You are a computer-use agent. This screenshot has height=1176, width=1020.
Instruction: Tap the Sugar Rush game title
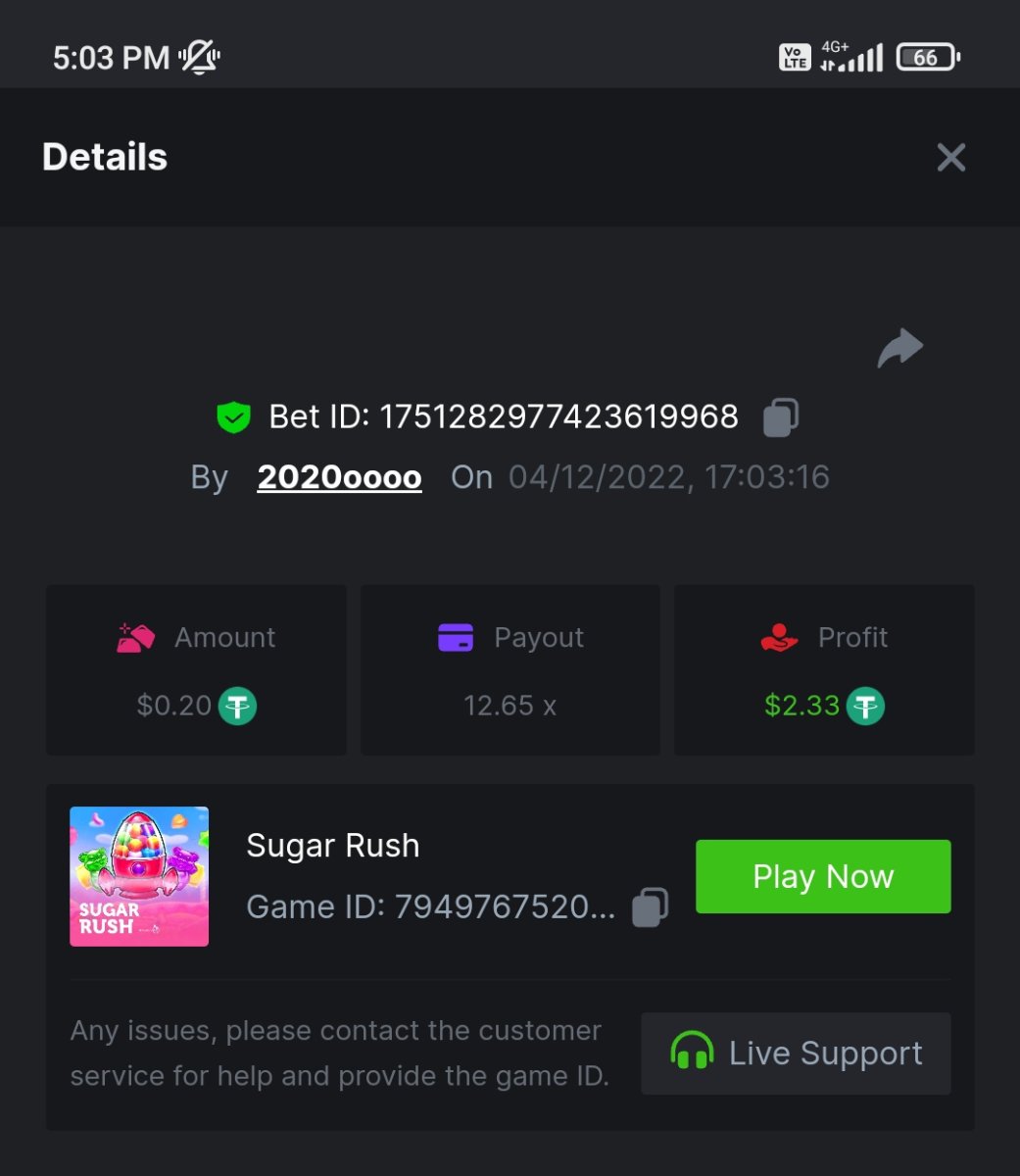332,846
